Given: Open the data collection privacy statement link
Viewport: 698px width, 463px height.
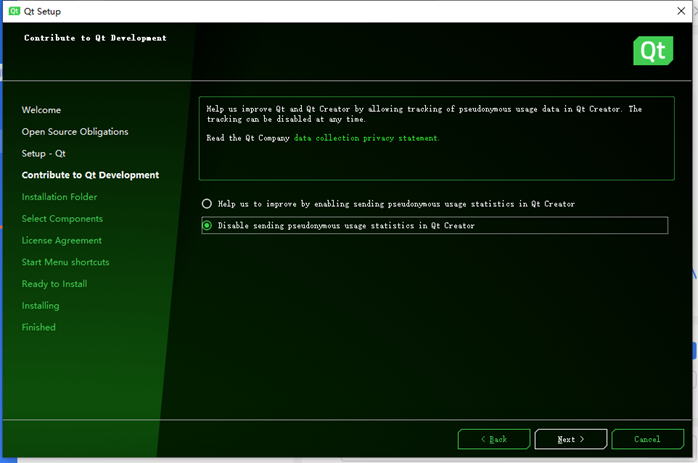Looking at the screenshot, I should [x=366, y=138].
